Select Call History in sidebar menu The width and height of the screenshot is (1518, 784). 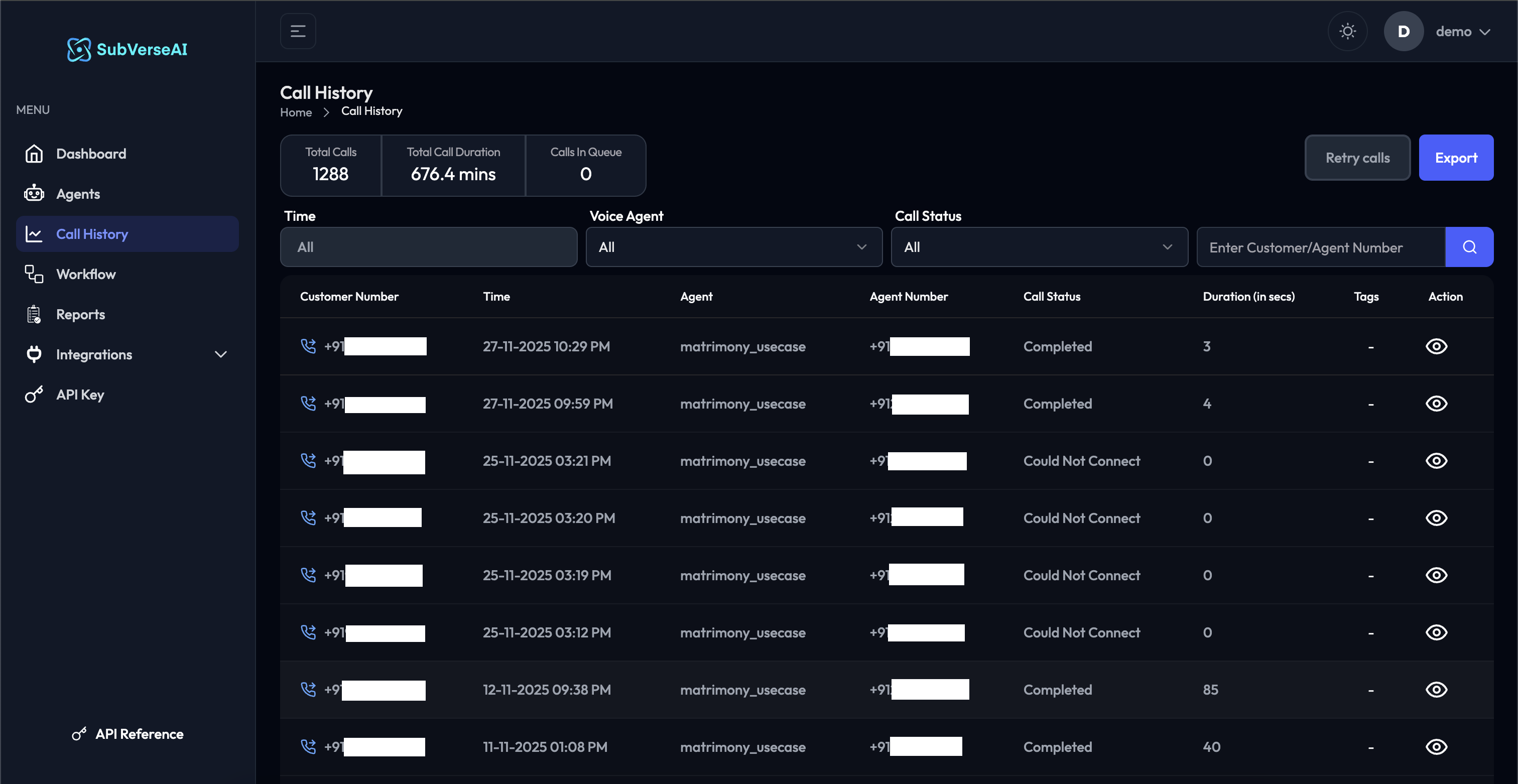(128, 234)
